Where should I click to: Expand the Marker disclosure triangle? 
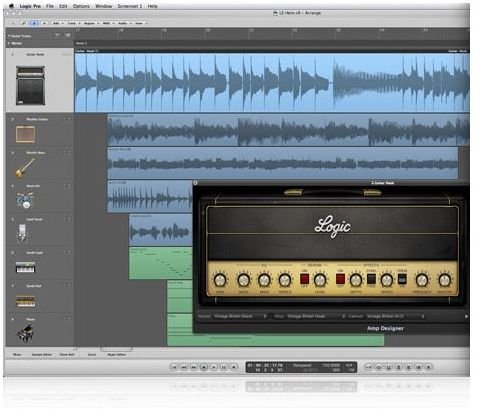(x=9, y=43)
